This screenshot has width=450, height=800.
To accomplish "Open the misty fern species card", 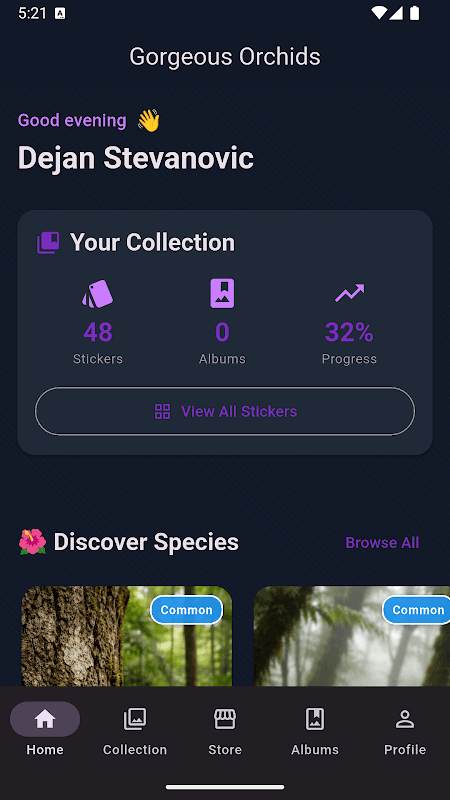I will (x=352, y=636).
